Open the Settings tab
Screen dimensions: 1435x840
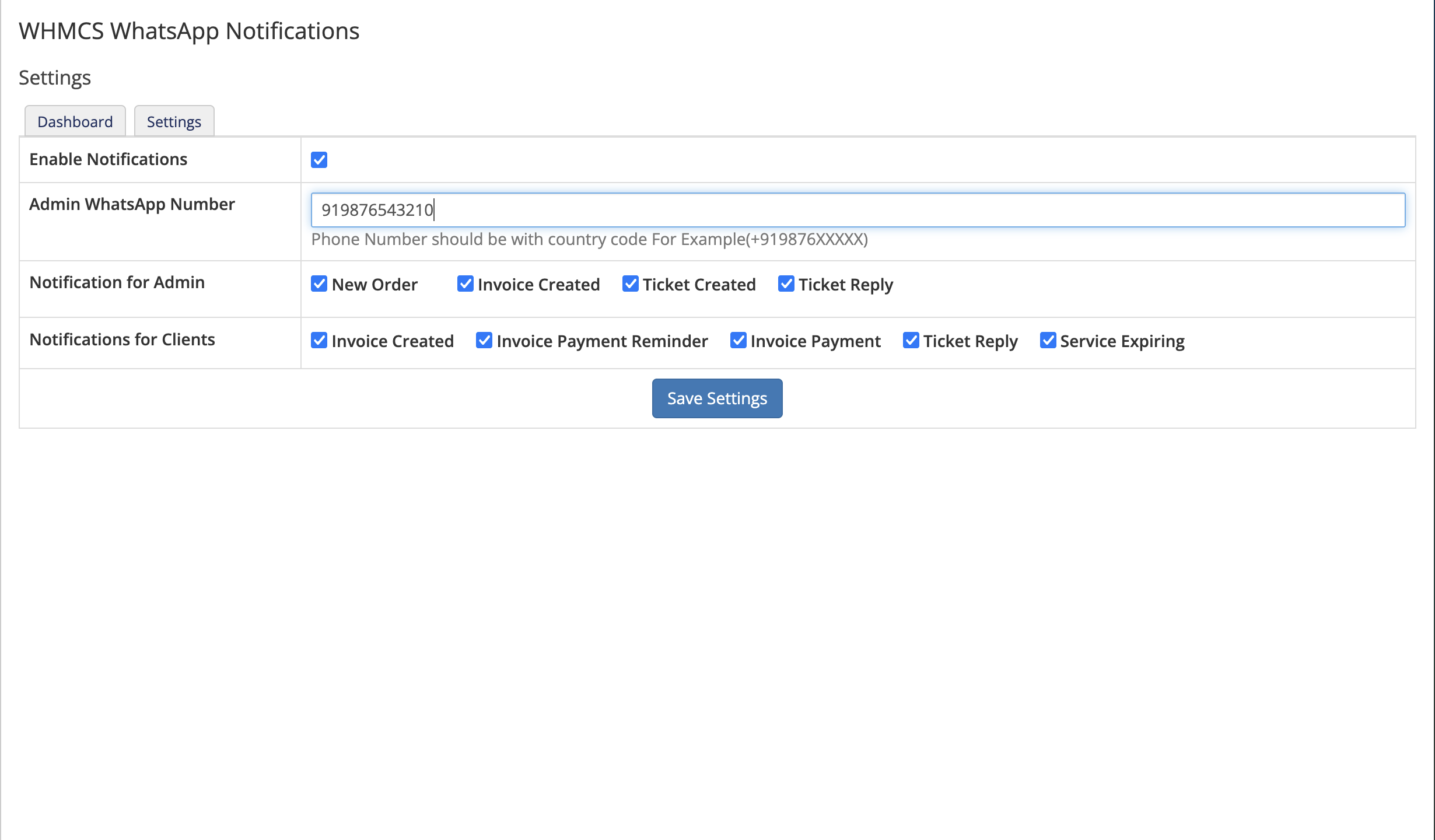(x=174, y=121)
